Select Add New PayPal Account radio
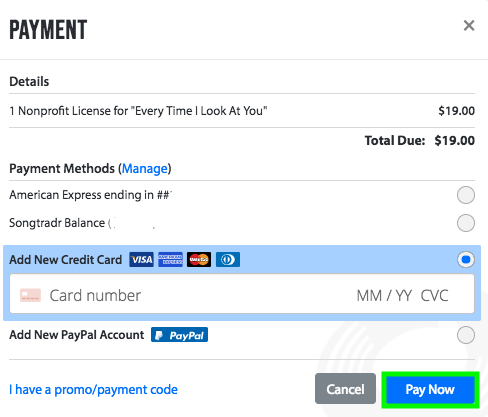 466,335
